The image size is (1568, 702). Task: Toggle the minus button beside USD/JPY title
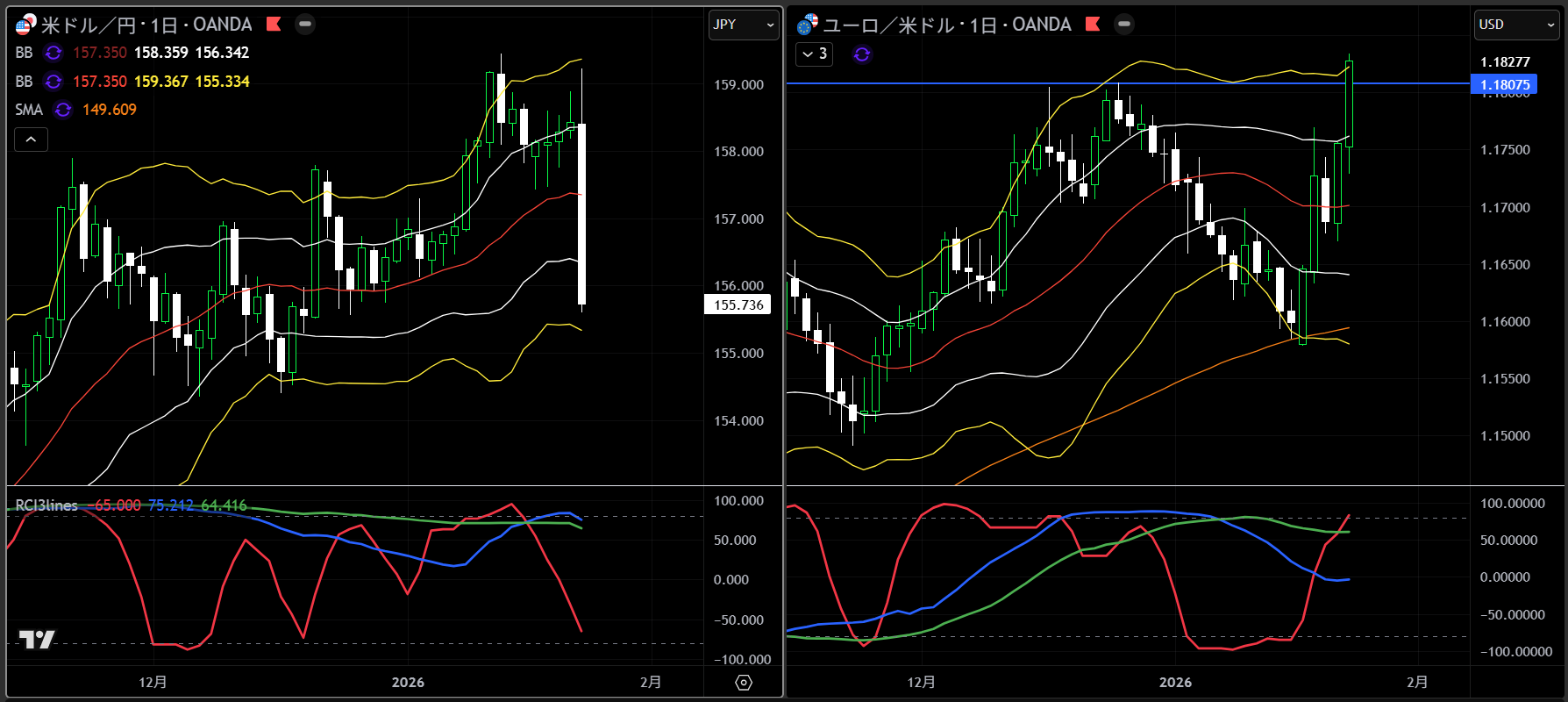coord(305,25)
